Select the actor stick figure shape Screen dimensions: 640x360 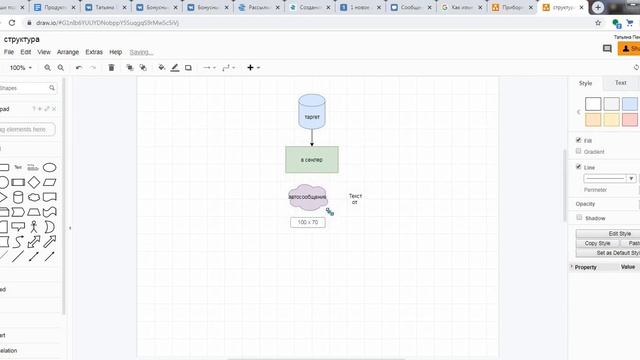34,227
